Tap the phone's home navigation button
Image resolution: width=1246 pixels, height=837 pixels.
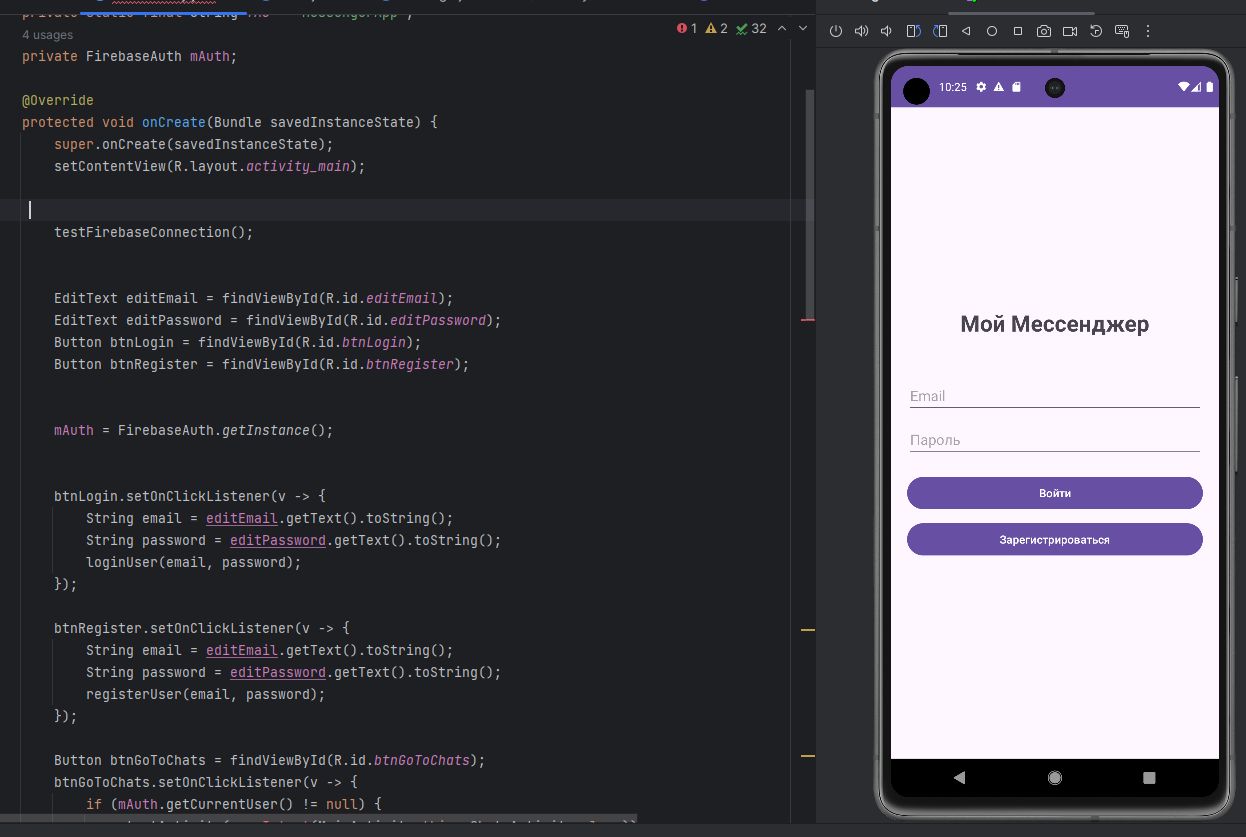(1055, 777)
